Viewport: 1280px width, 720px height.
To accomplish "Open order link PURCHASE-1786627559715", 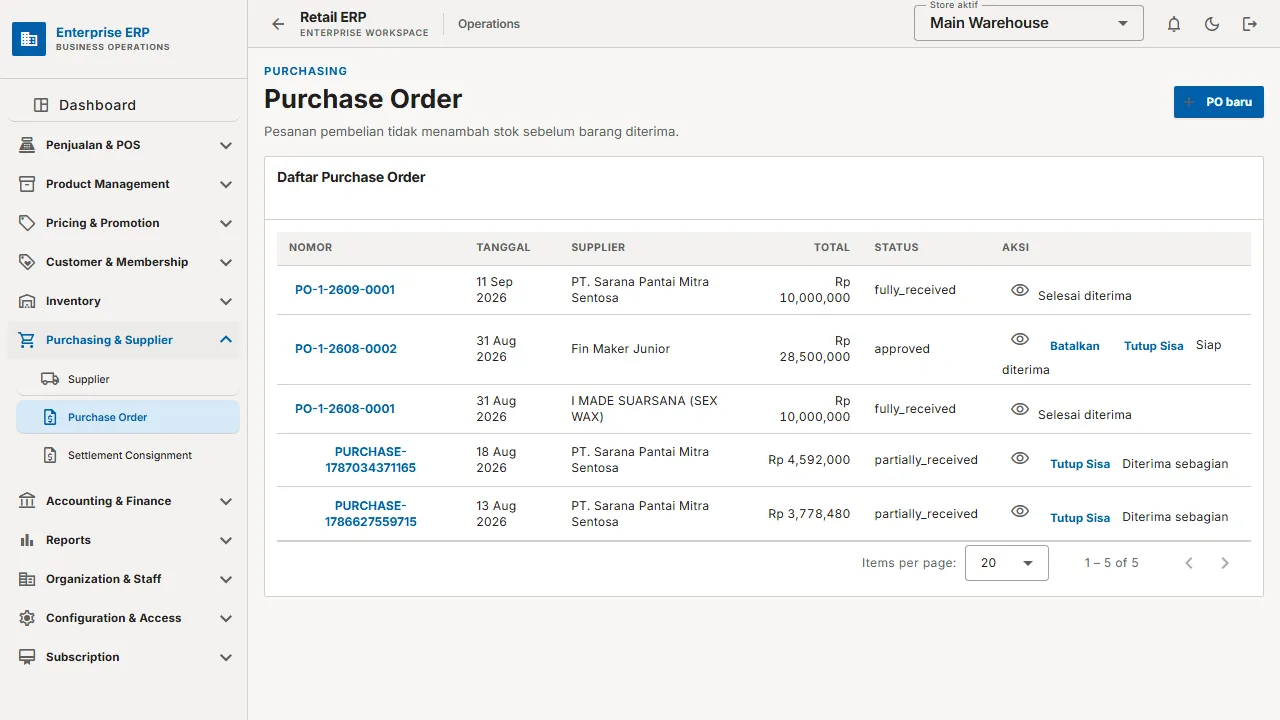I will click(371, 514).
